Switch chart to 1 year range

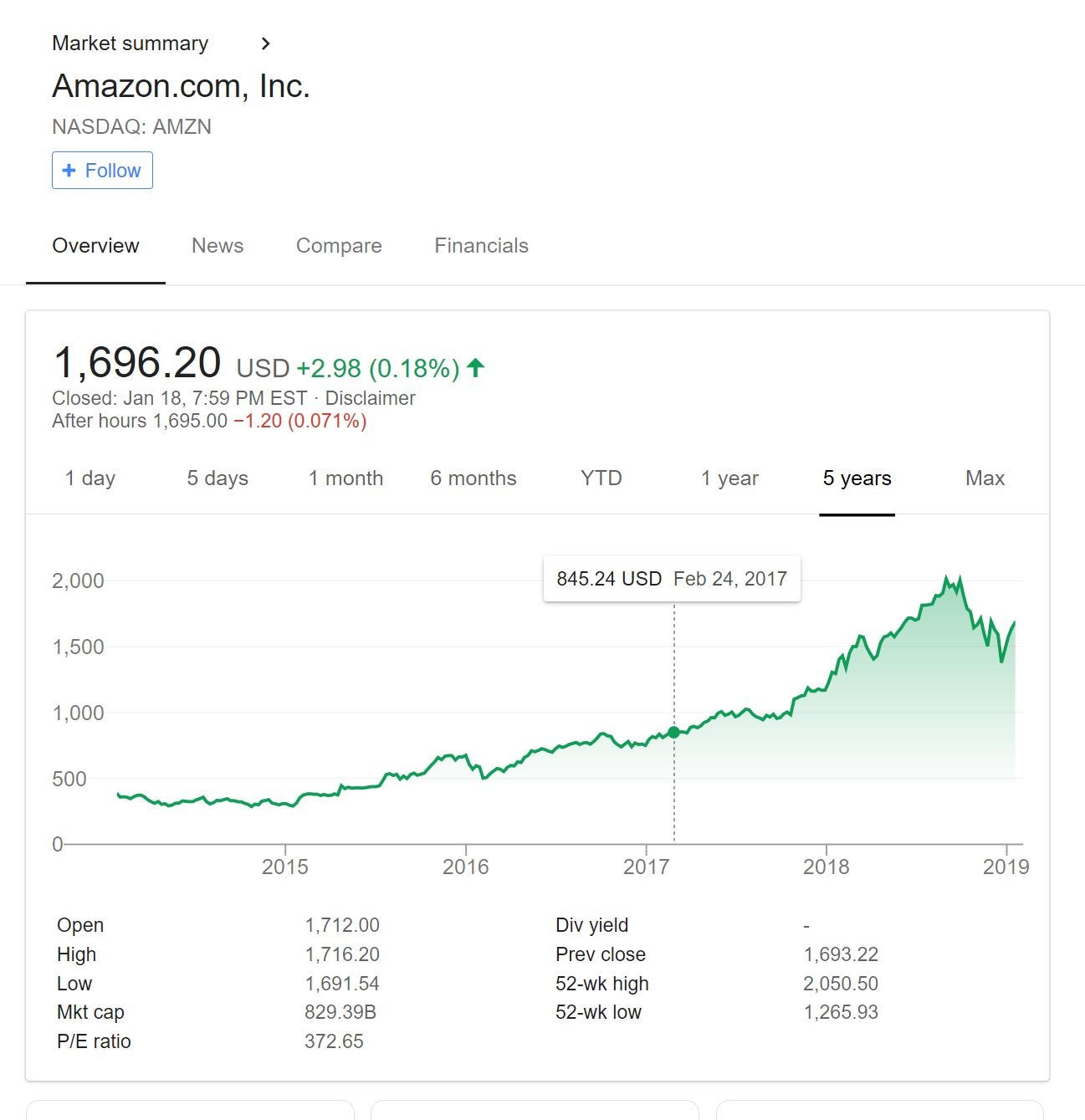click(729, 478)
